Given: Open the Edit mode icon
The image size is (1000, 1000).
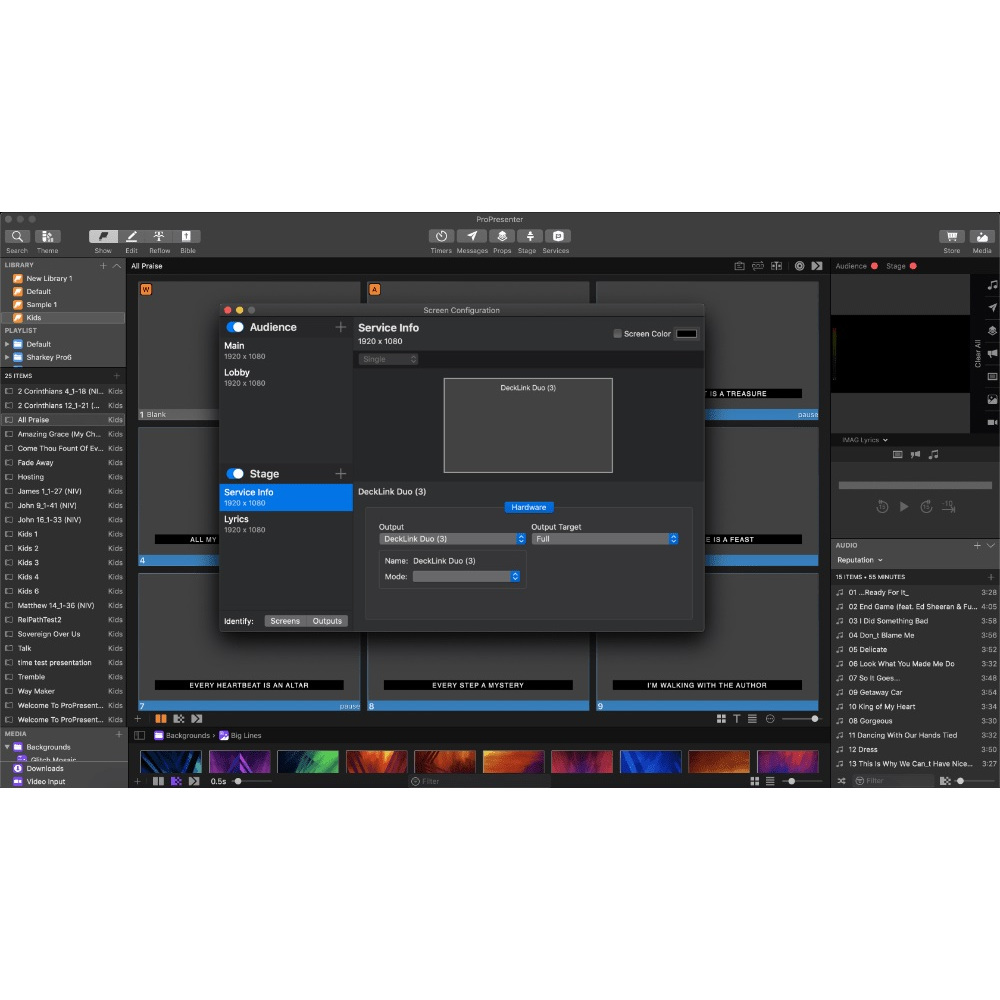Looking at the screenshot, I should click(x=131, y=237).
